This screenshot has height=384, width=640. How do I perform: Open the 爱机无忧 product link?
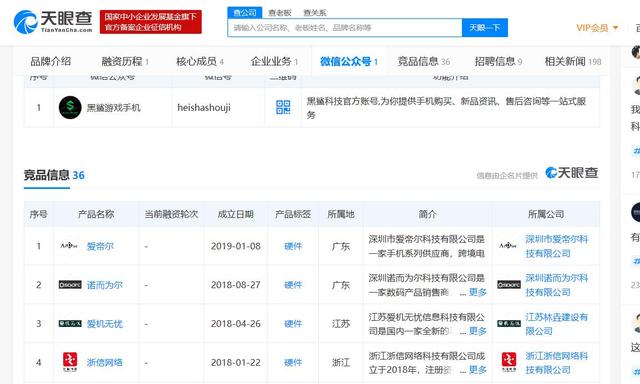(104, 324)
